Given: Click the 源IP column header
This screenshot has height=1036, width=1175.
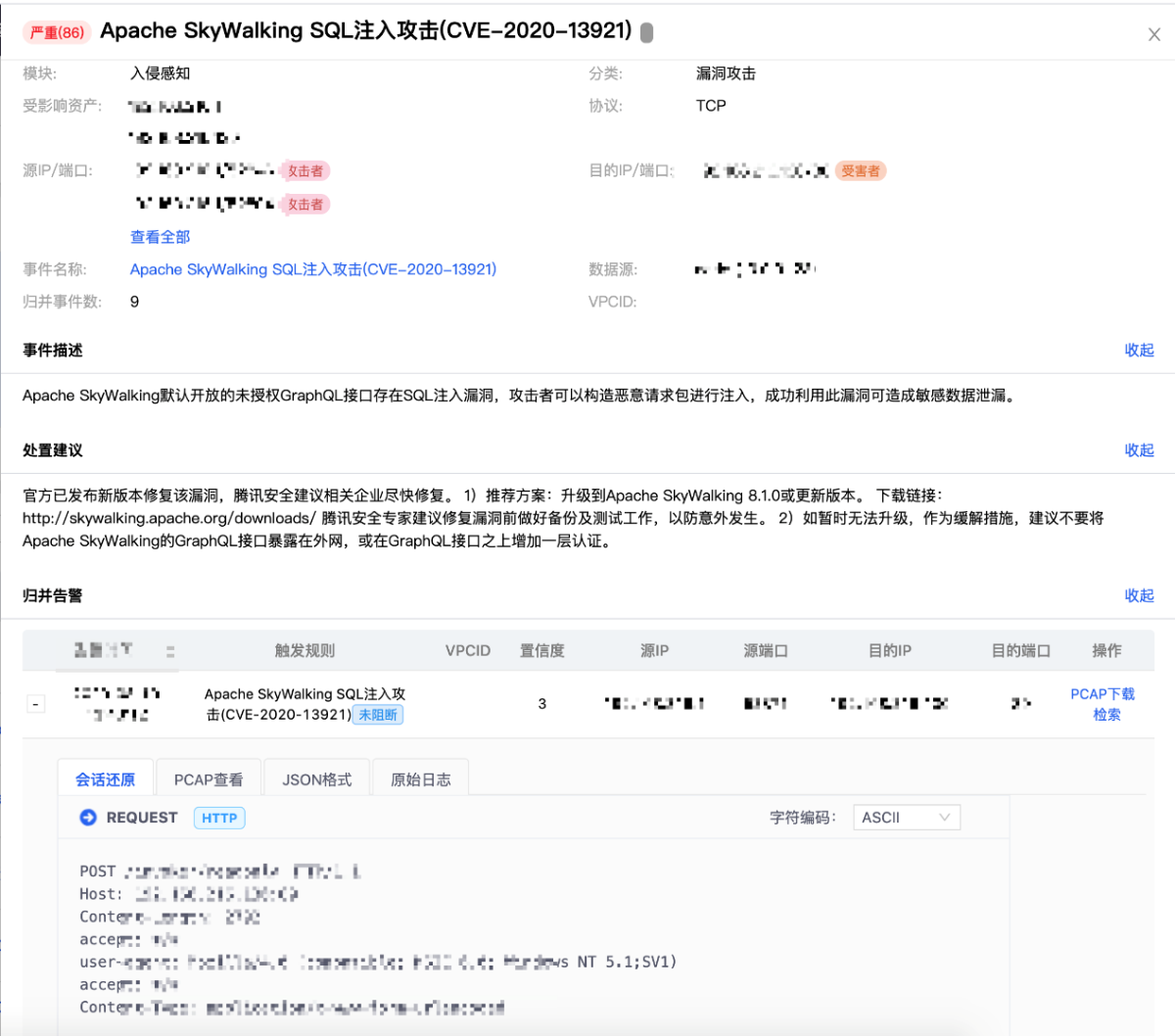Looking at the screenshot, I should 655,651.
